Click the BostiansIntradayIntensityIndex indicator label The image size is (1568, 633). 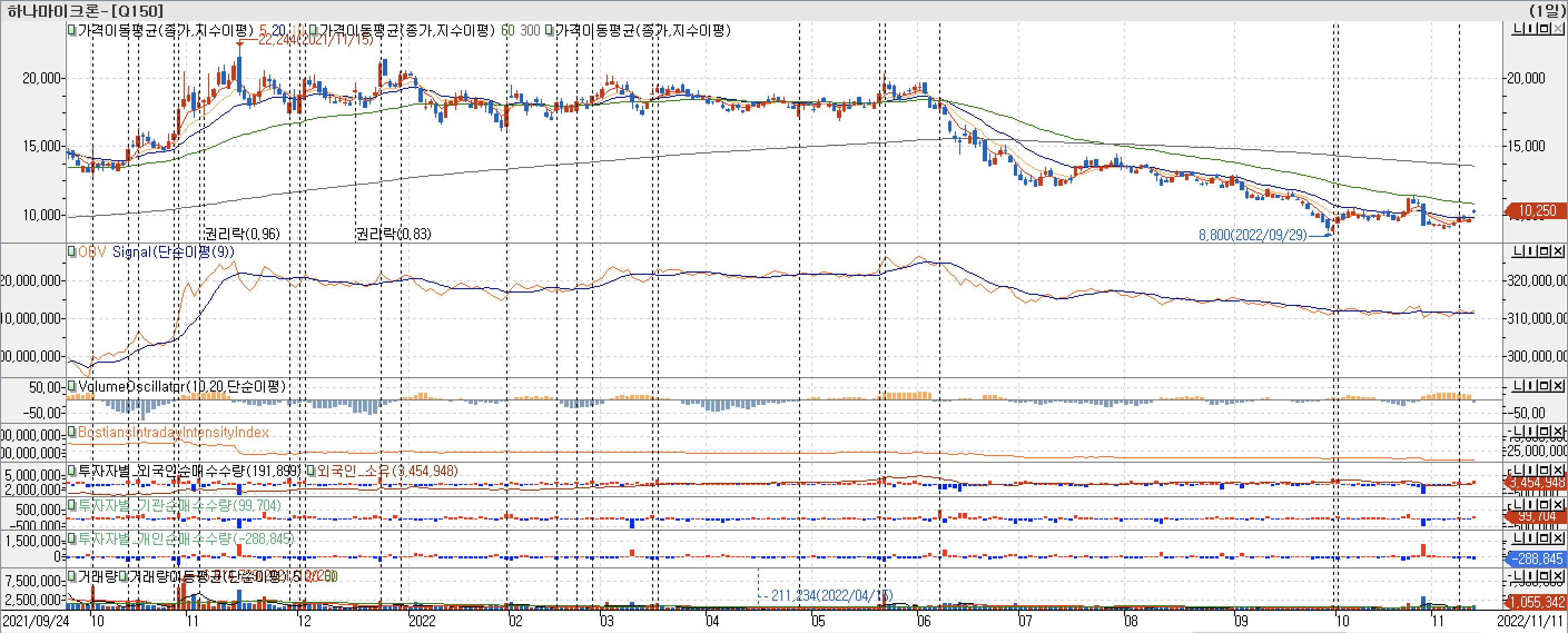pyautogui.click(x=174, y=432)
